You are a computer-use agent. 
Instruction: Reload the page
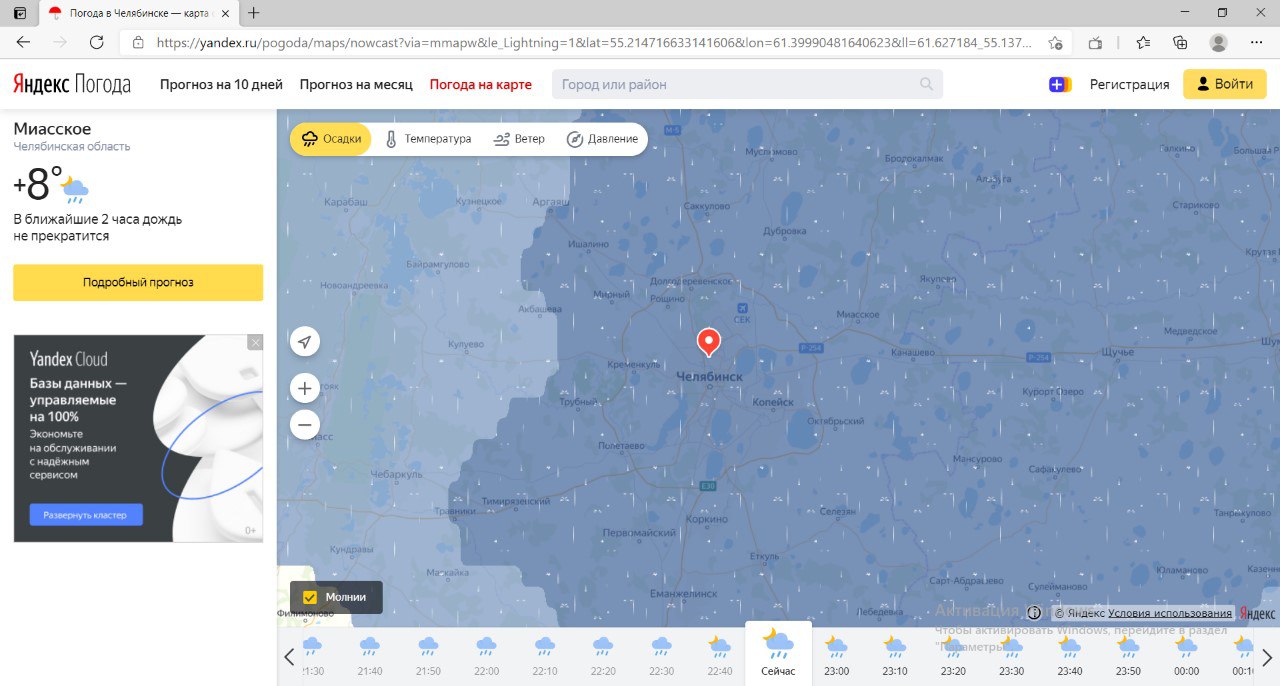(x=97, y=42)
